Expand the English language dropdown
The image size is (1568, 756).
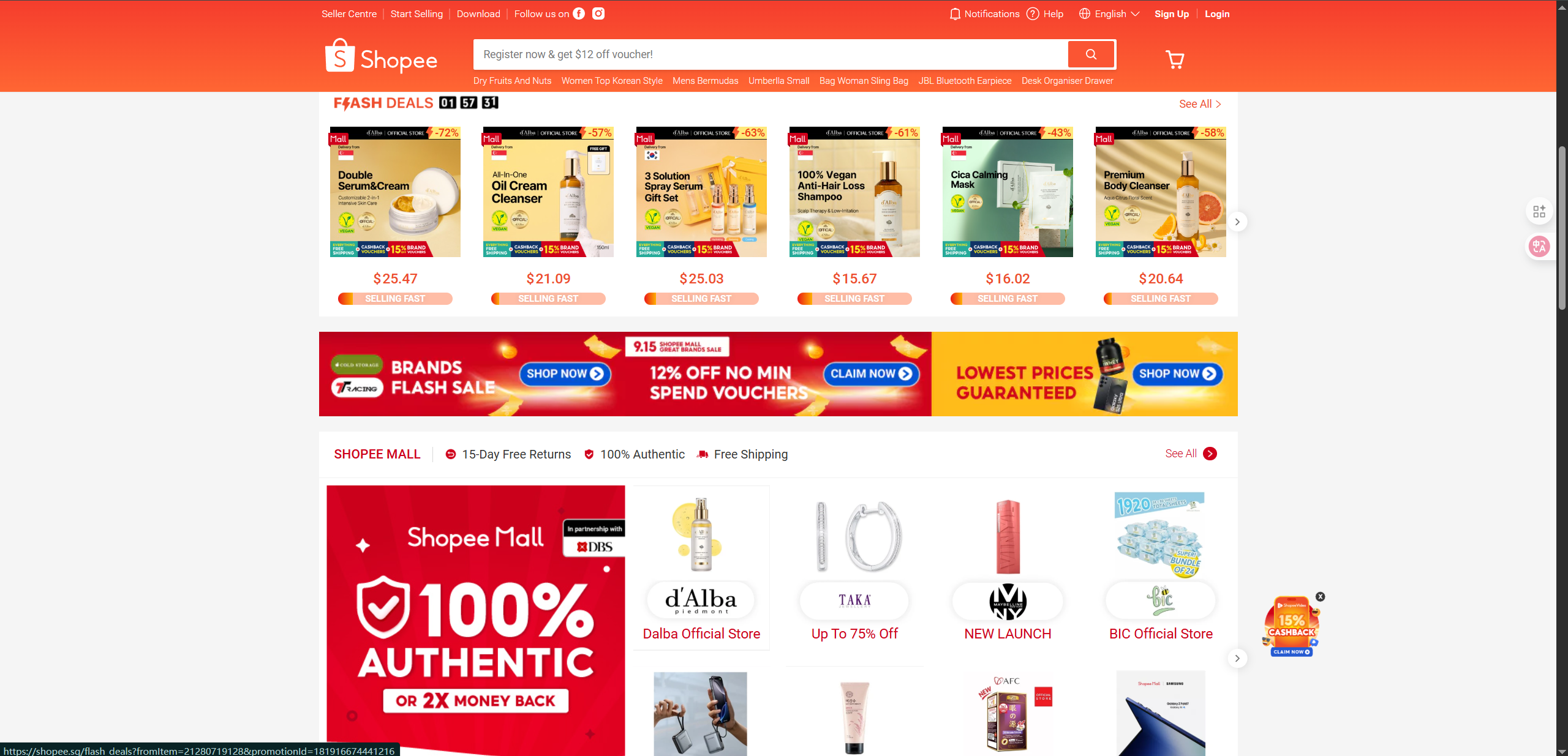1109,13
